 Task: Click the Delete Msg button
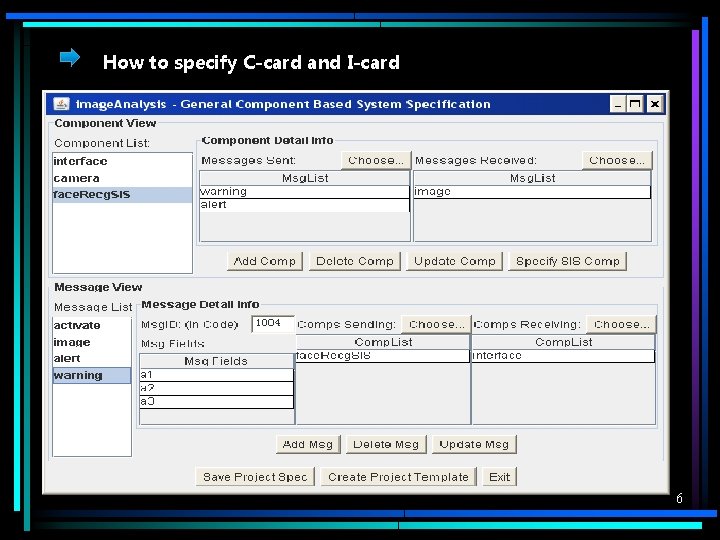(386, 444)
